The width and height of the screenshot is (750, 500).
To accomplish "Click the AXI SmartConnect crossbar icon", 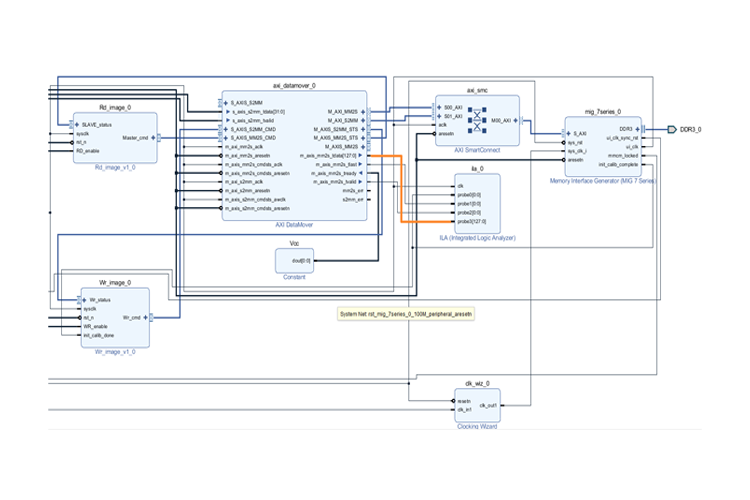I will (x=477, y=119).
